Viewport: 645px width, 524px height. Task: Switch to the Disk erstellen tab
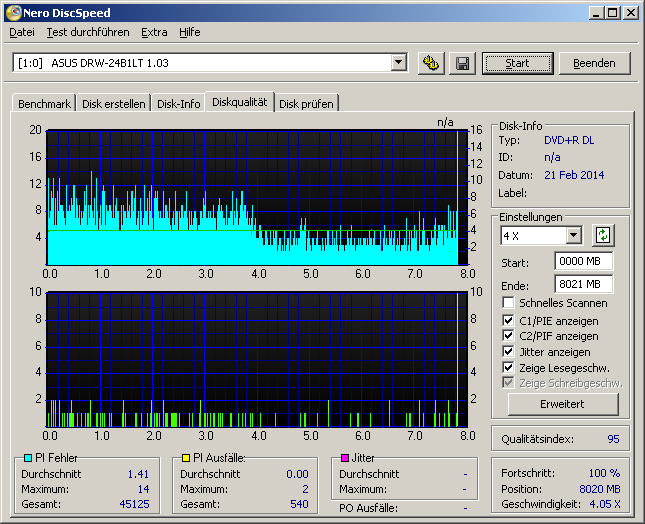pyautogui.click(x=114, y=104)
